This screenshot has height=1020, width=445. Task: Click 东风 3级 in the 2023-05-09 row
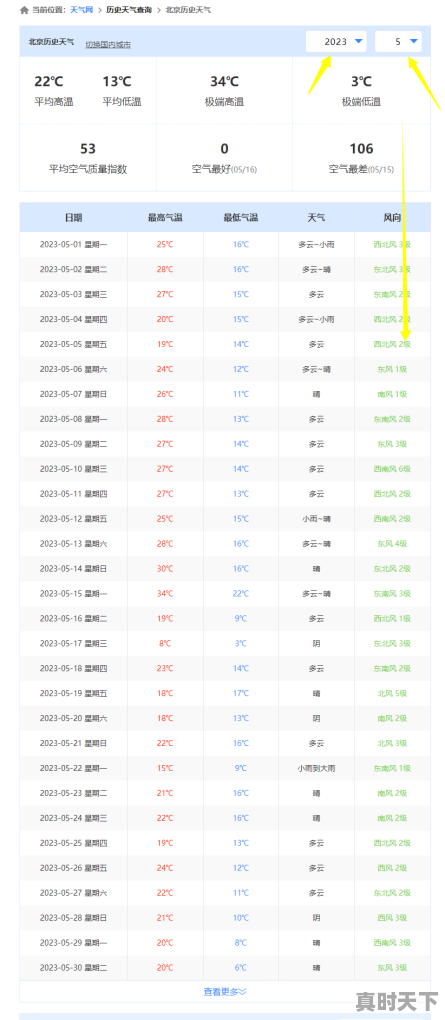[x=392, y=444]
